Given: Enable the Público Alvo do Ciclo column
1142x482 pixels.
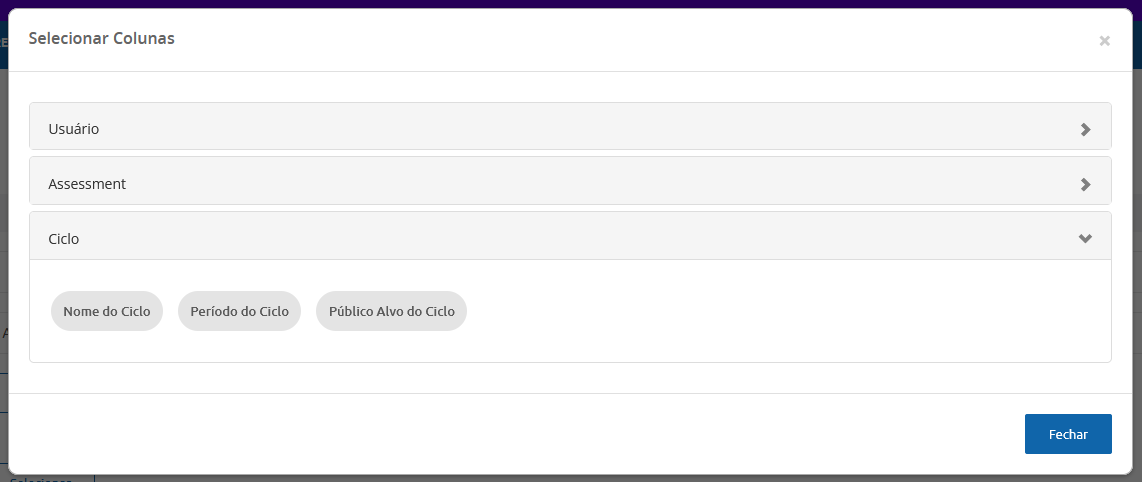Looking at the screenshot, I should tap(391, 311).
